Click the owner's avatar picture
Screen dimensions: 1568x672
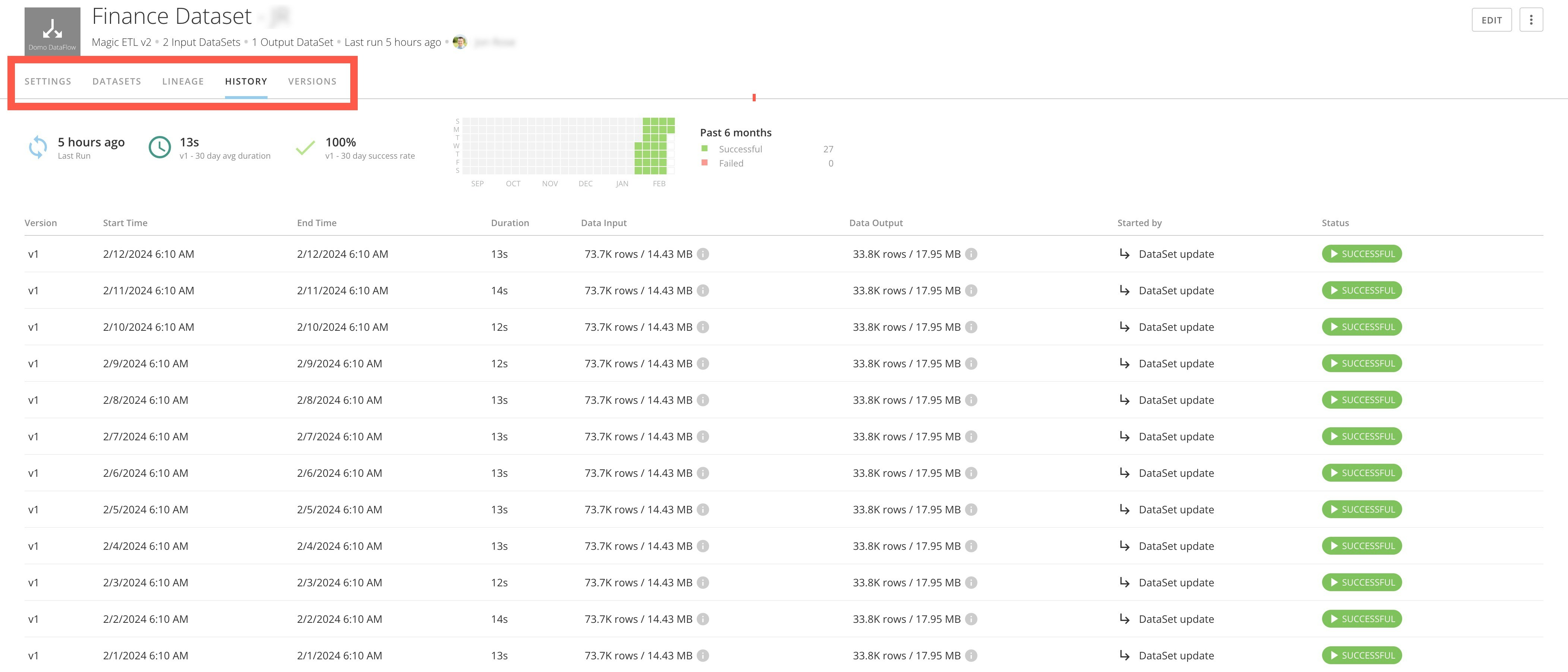(x=460, y=42)
